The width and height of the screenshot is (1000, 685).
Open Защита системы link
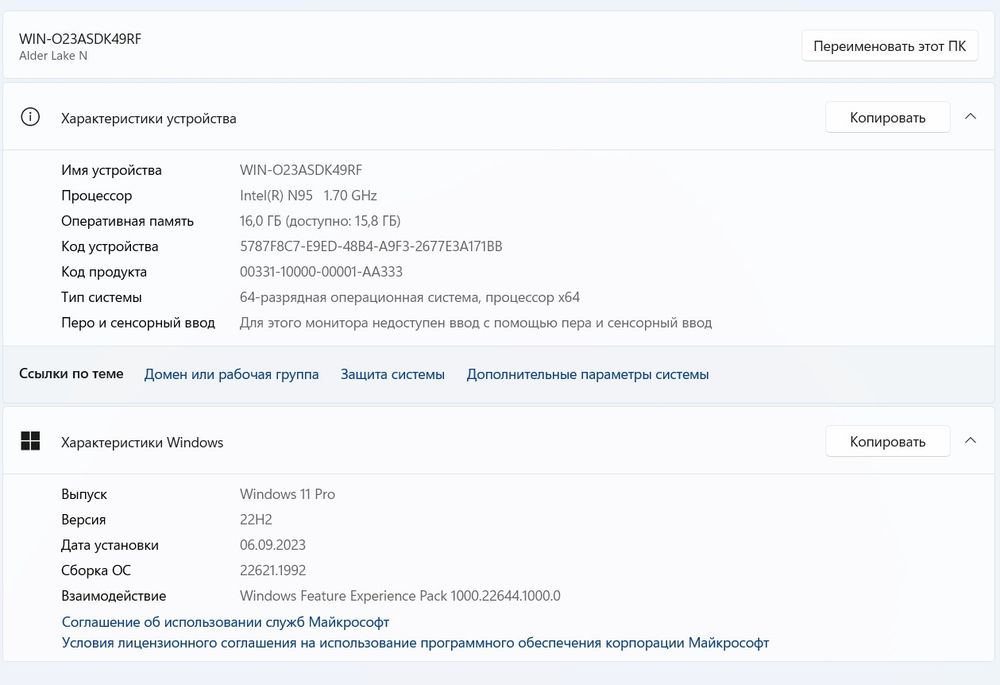pyautogui.click(x=392, y=374)
